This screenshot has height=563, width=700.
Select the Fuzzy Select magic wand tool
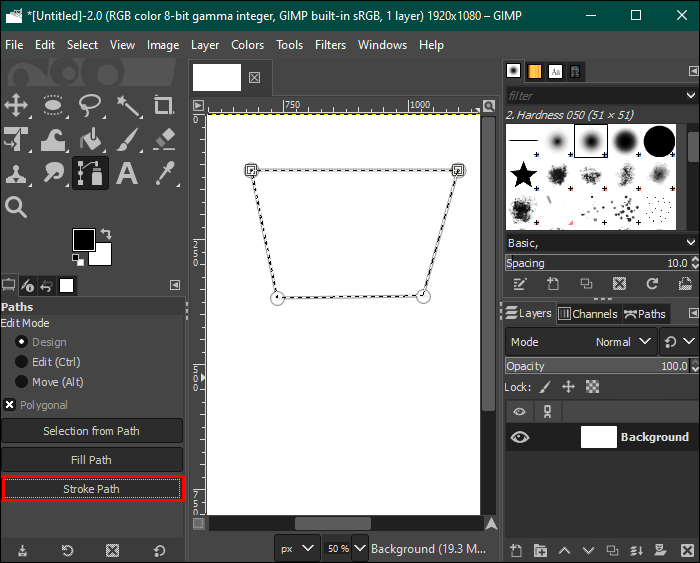tap(128, 104)
